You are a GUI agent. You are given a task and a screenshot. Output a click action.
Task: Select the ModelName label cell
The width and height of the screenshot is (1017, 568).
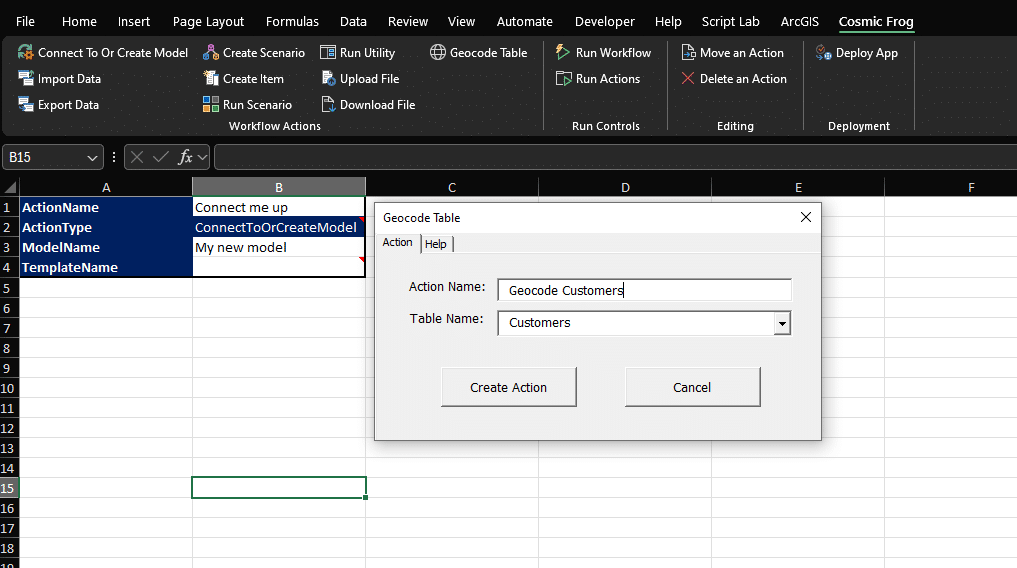tap(106, 248)
